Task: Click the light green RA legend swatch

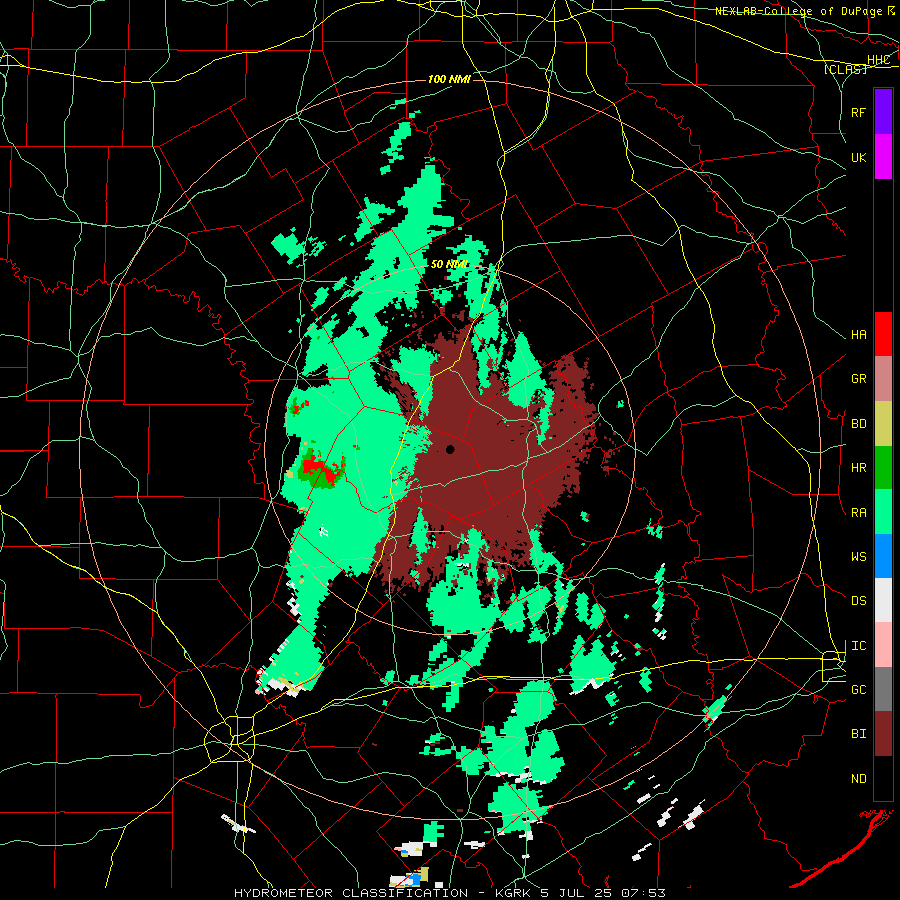Action: pos(883,512)
